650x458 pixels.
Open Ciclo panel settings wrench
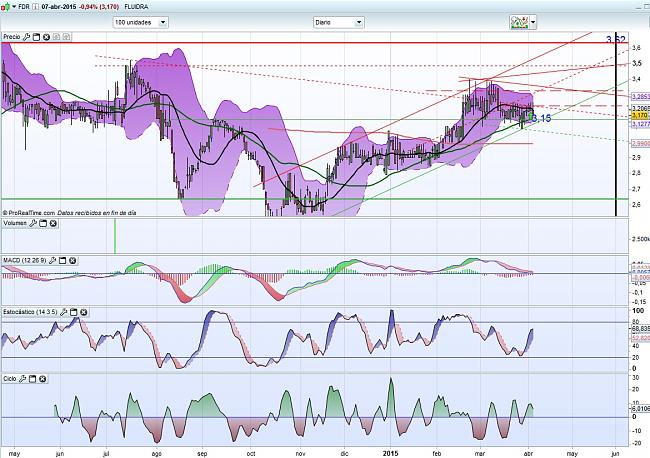[x=22, y=379]
